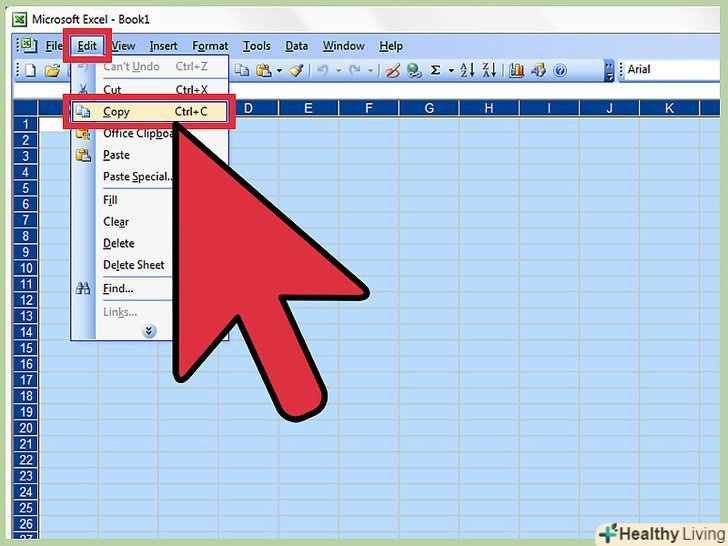Open the Format menu
The image size is (728, 546).
(x=210, y=46)
